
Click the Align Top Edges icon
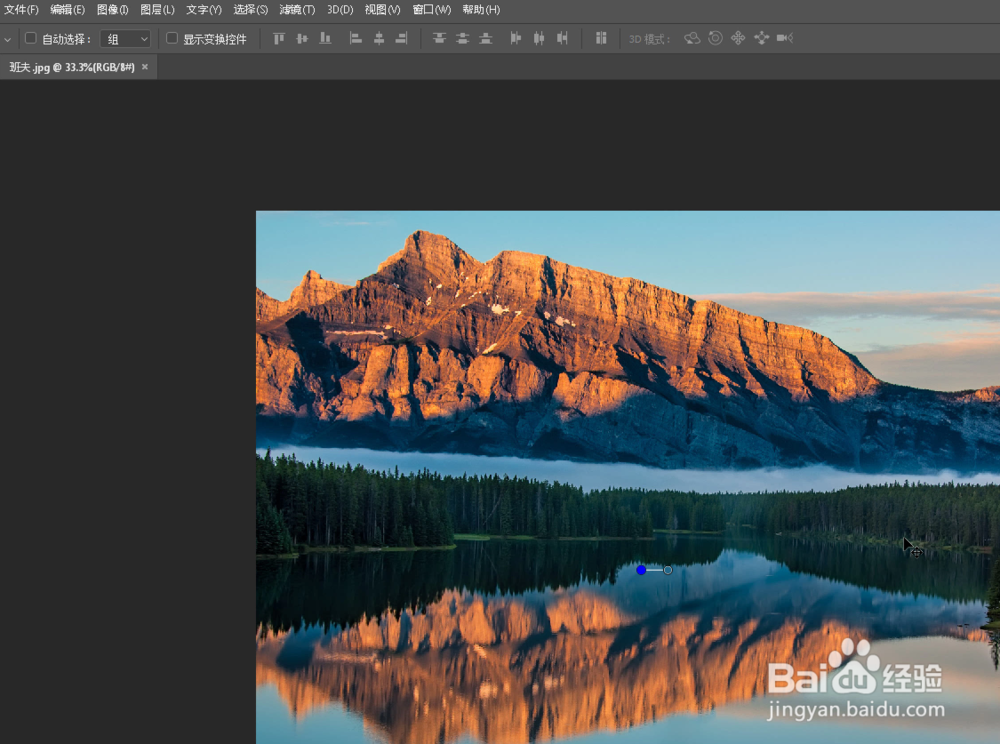[279, 38]
